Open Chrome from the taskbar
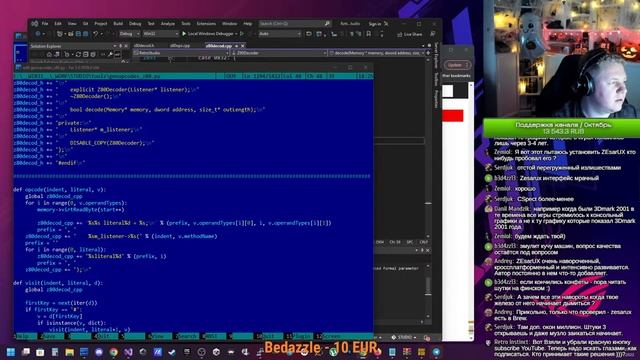Image resolution: width=640 pixels, height=360 pixels. pos(113,352)
